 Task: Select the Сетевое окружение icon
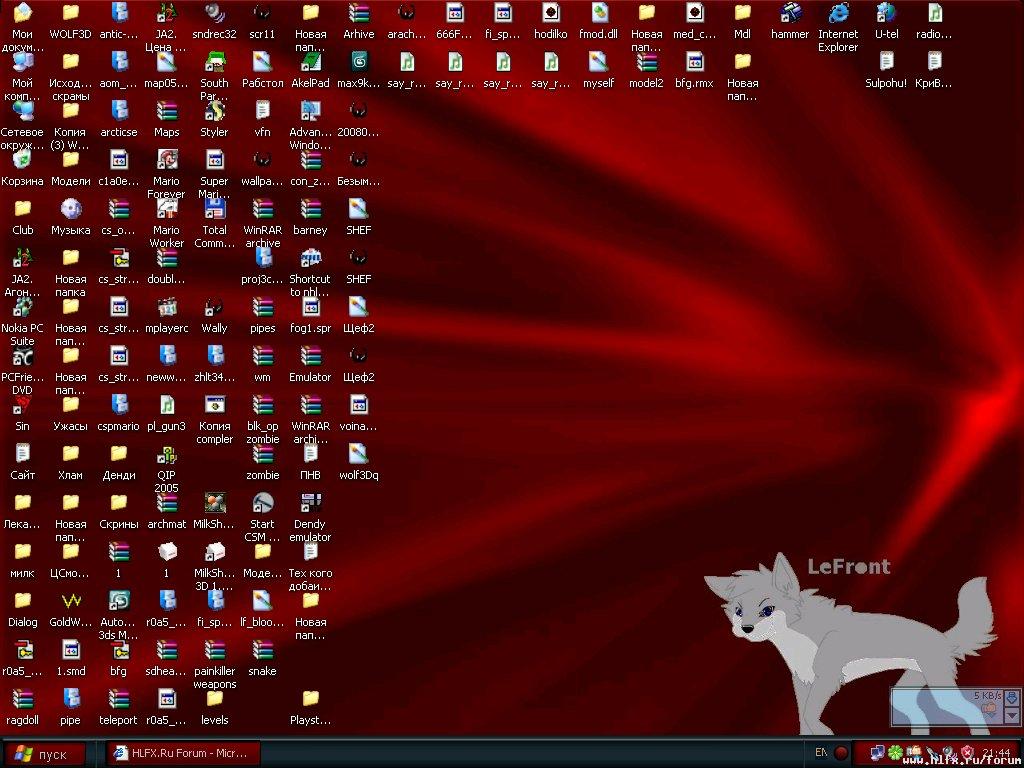22,111
